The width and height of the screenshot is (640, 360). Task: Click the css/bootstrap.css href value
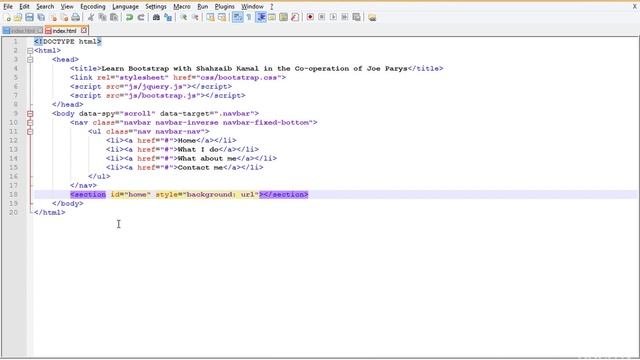point(238,78)
